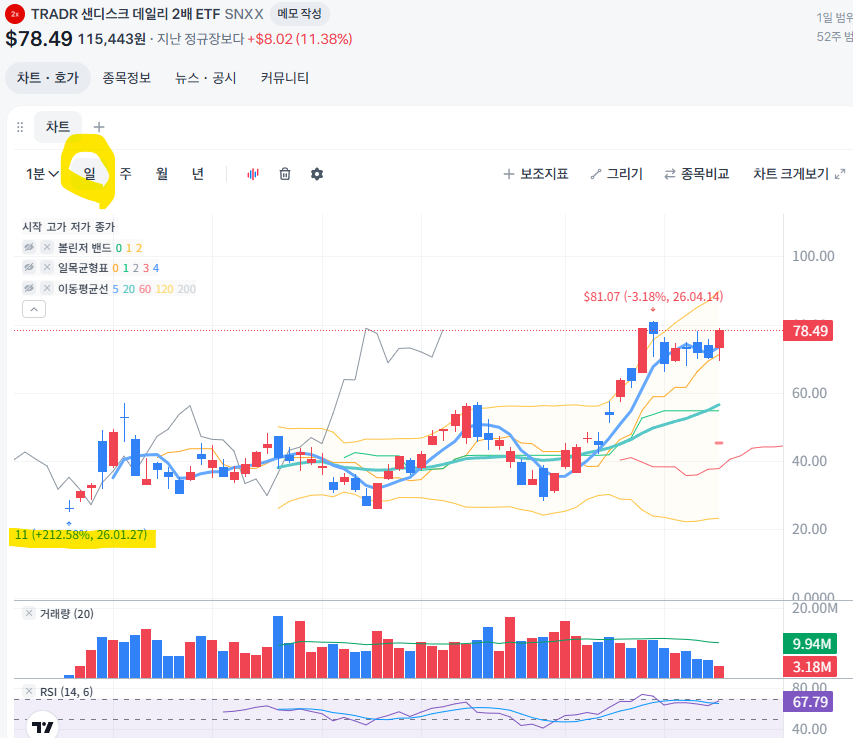Click moving average 20 color label
This screenshot has width=853, height=738.
(x=128, y=289)
